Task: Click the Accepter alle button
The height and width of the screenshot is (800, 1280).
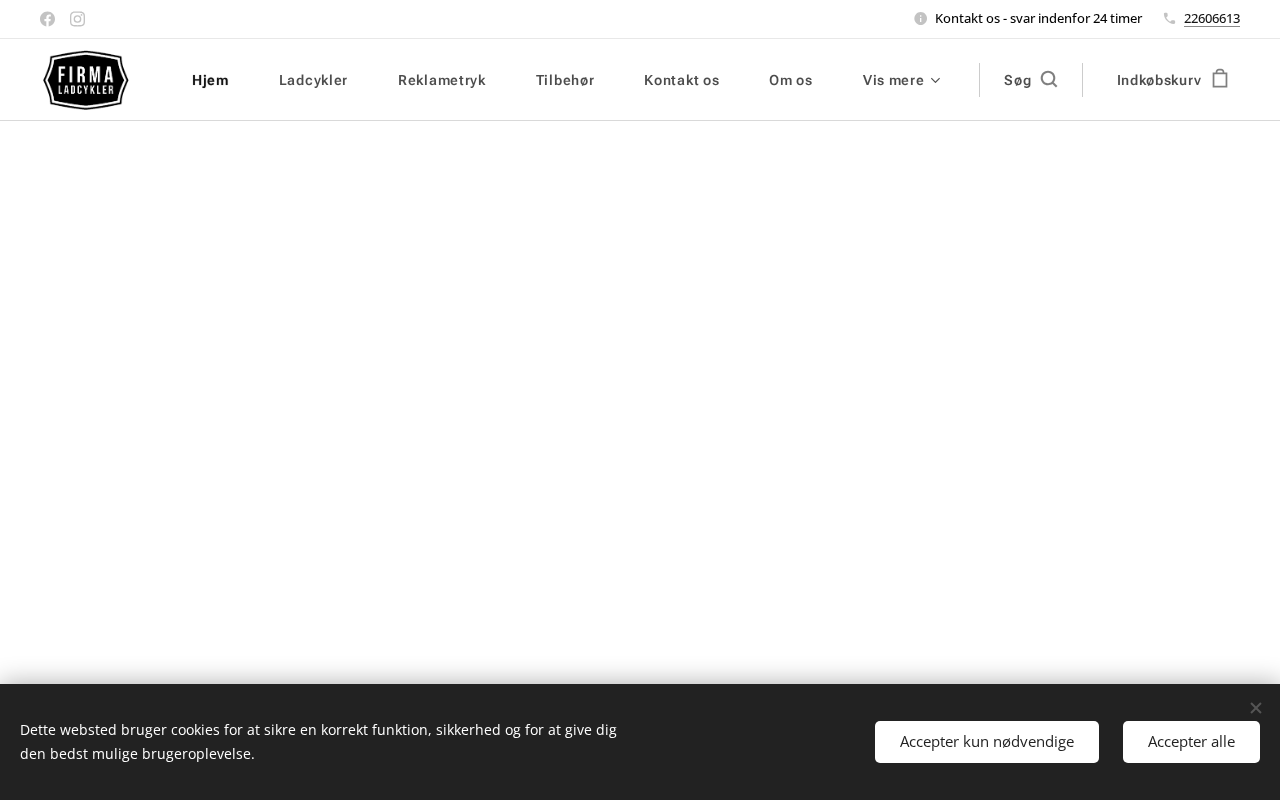Action: click(1191, 742)
